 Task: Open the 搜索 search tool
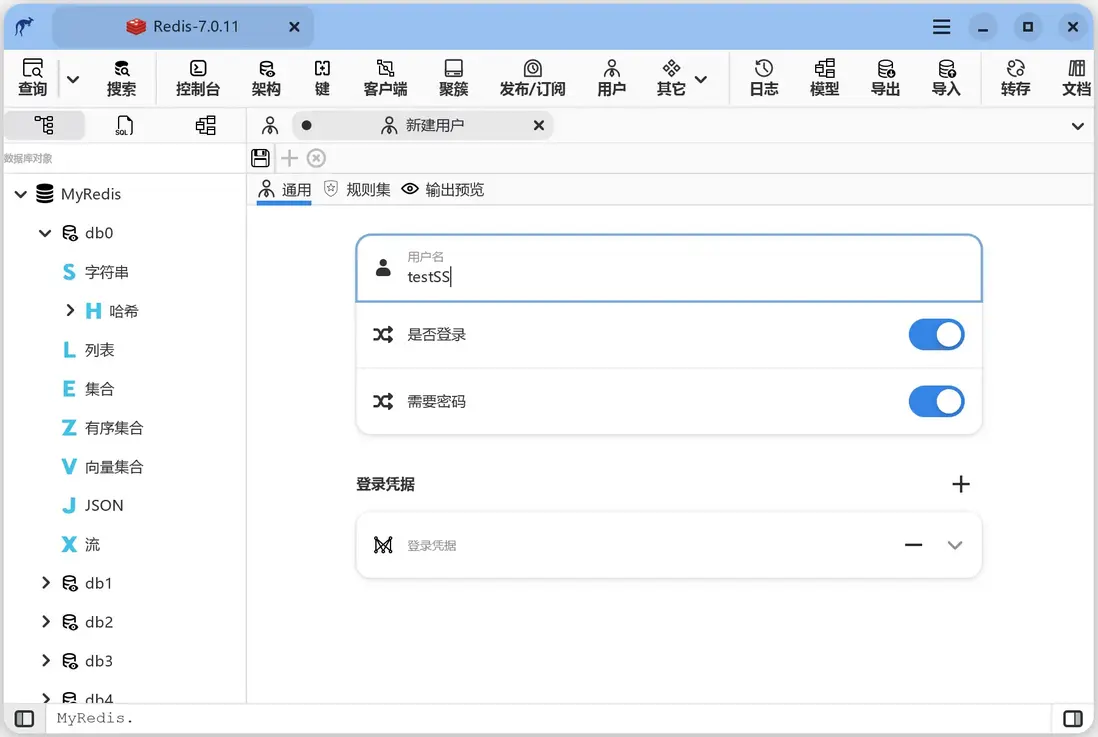tap(121, 77)
